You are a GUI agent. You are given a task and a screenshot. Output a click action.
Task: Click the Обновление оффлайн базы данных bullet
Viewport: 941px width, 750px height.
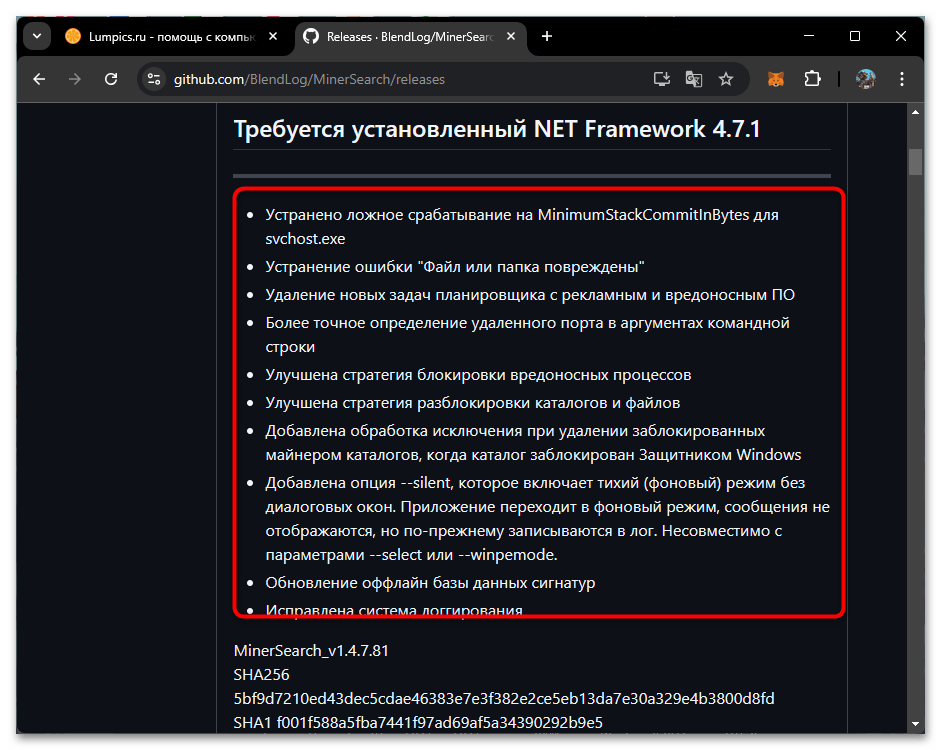[x=430, y=583]
